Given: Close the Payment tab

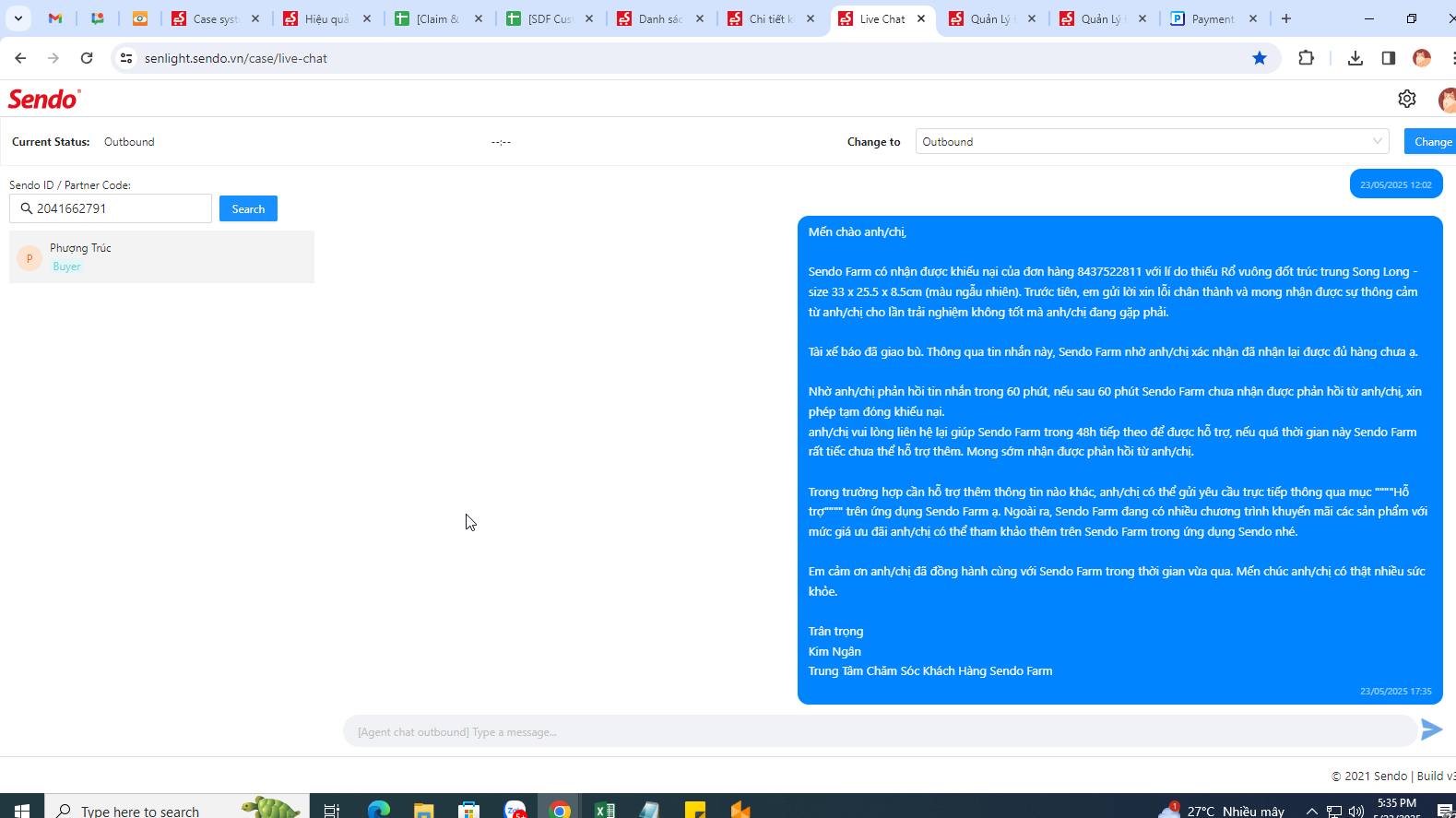Looking at the screenshot, I should point(1253,18).
